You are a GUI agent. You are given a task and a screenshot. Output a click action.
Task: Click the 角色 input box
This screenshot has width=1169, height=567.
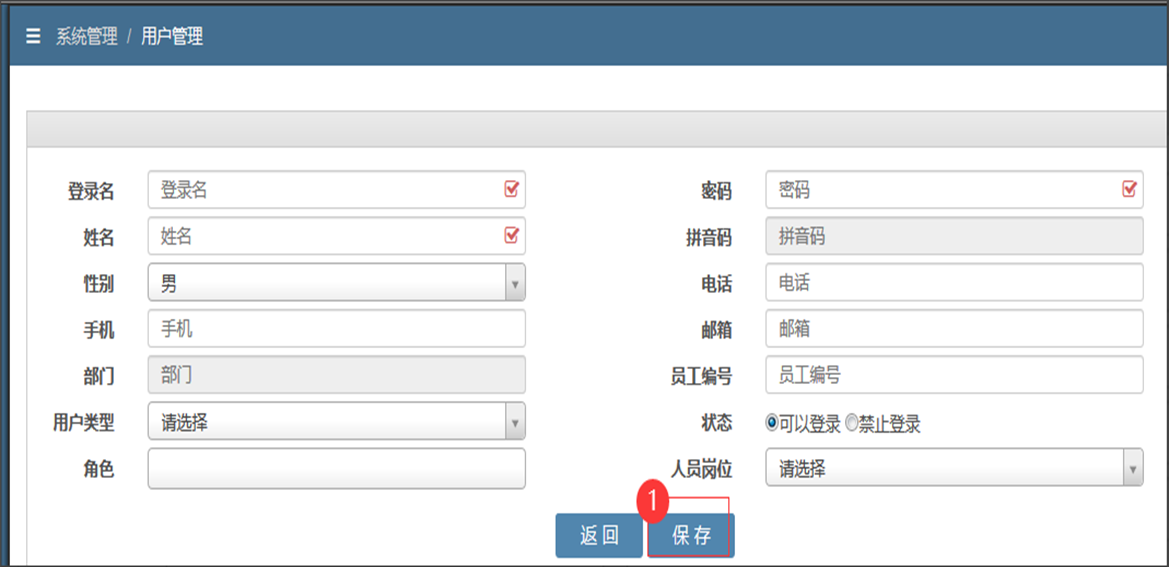(336, 469)
